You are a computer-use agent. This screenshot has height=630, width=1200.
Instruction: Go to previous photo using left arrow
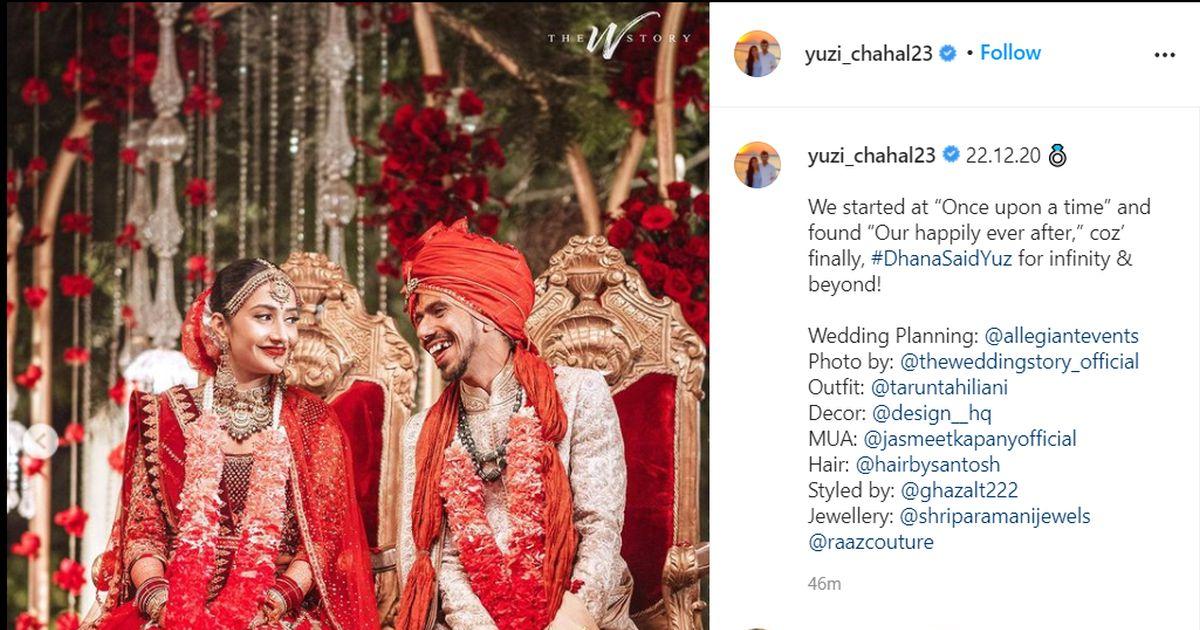40,440
